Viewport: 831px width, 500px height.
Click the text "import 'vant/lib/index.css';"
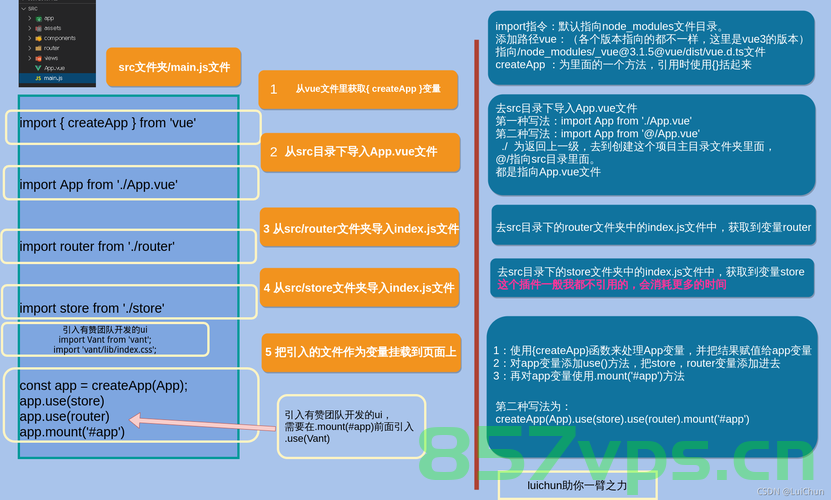pos(105,350)
